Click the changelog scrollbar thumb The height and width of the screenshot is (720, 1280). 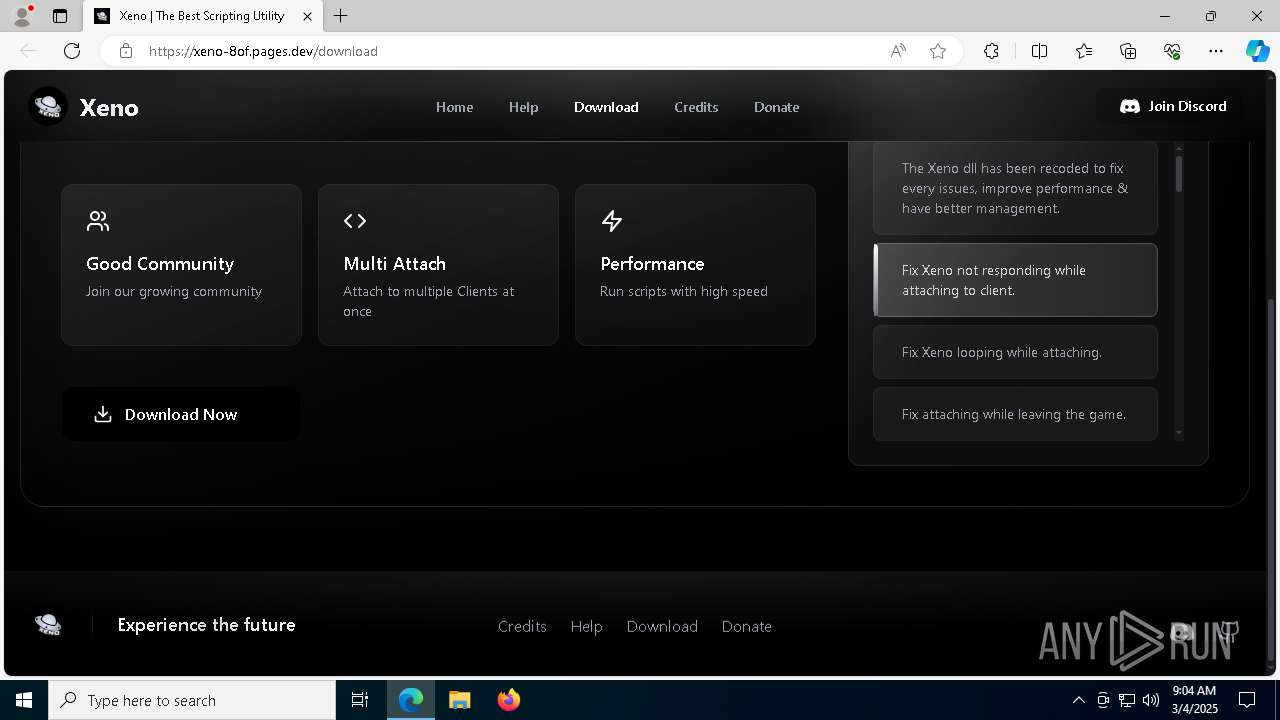[x=1179, y=173]
